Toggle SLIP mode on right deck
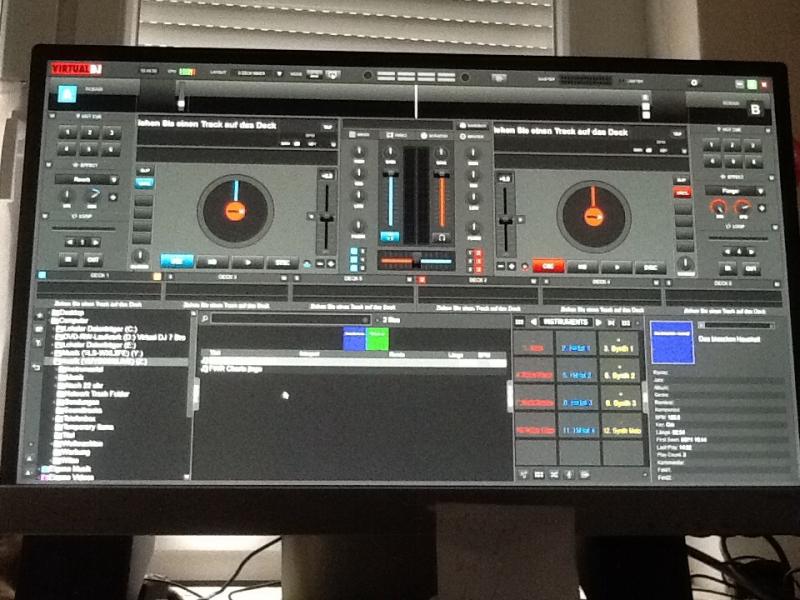The height and width of the screenshot is (600, 800). [681, 180]
